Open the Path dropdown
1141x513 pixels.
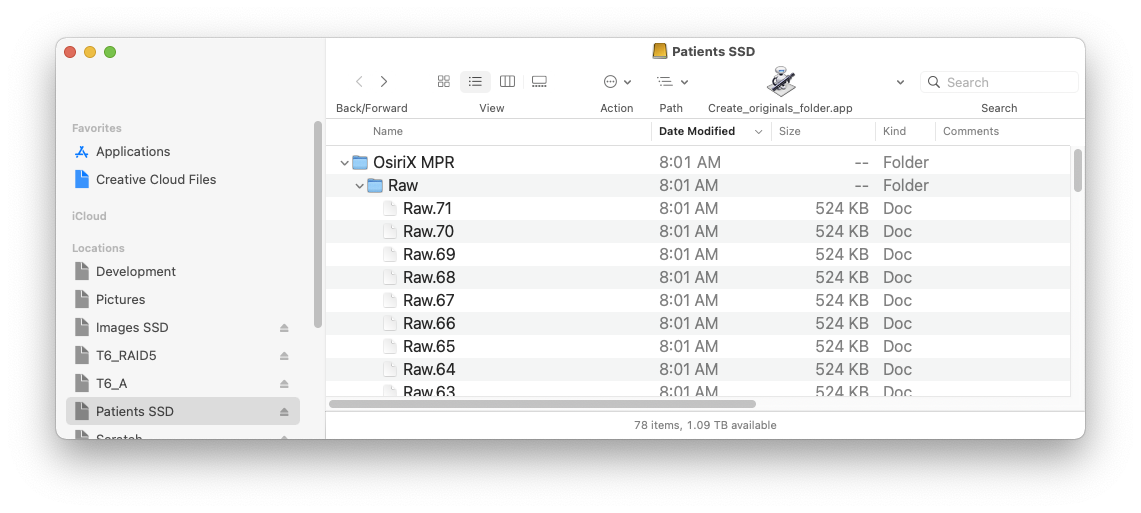[x=672, y=82]
